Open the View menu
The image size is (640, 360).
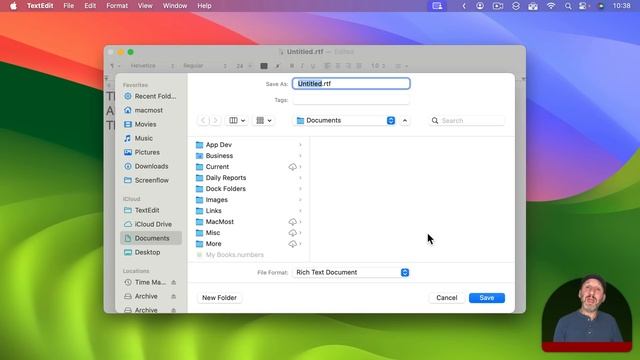pyautogui.click(x=145, y=6)
